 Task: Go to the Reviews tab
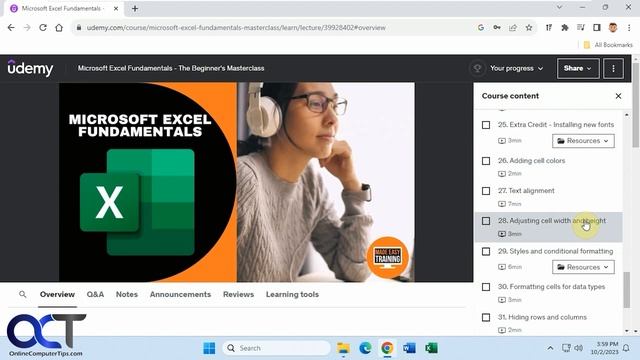coord(238,294)
